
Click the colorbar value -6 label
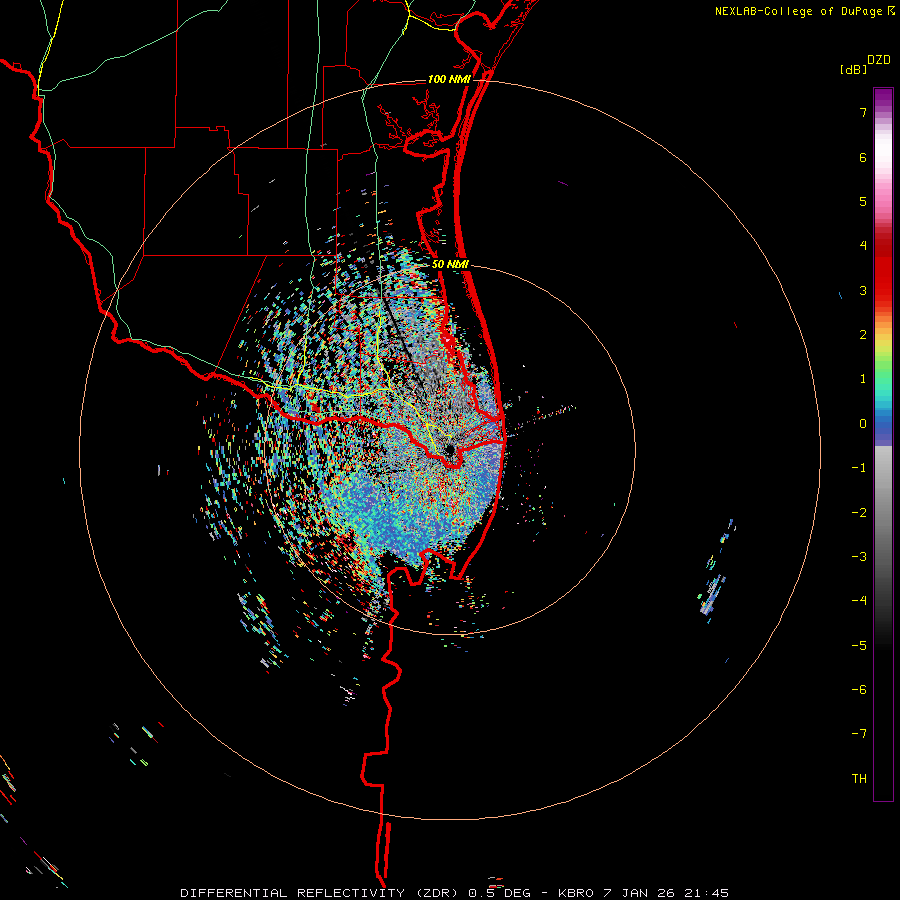click(859, 690)
